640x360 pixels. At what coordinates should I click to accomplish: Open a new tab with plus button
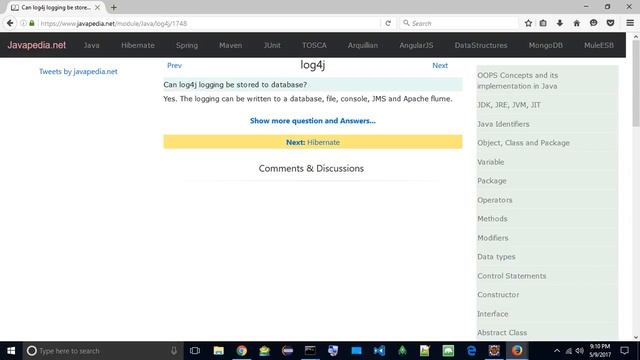[x=113, y=7]
